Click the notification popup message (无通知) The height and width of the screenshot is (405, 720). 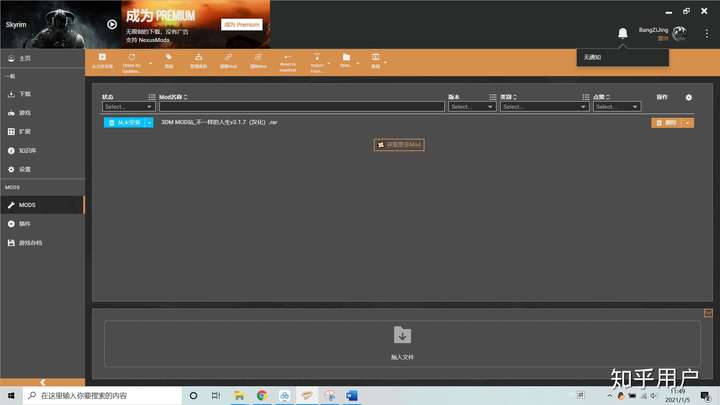pyautogui.click(x=622, y=57)
